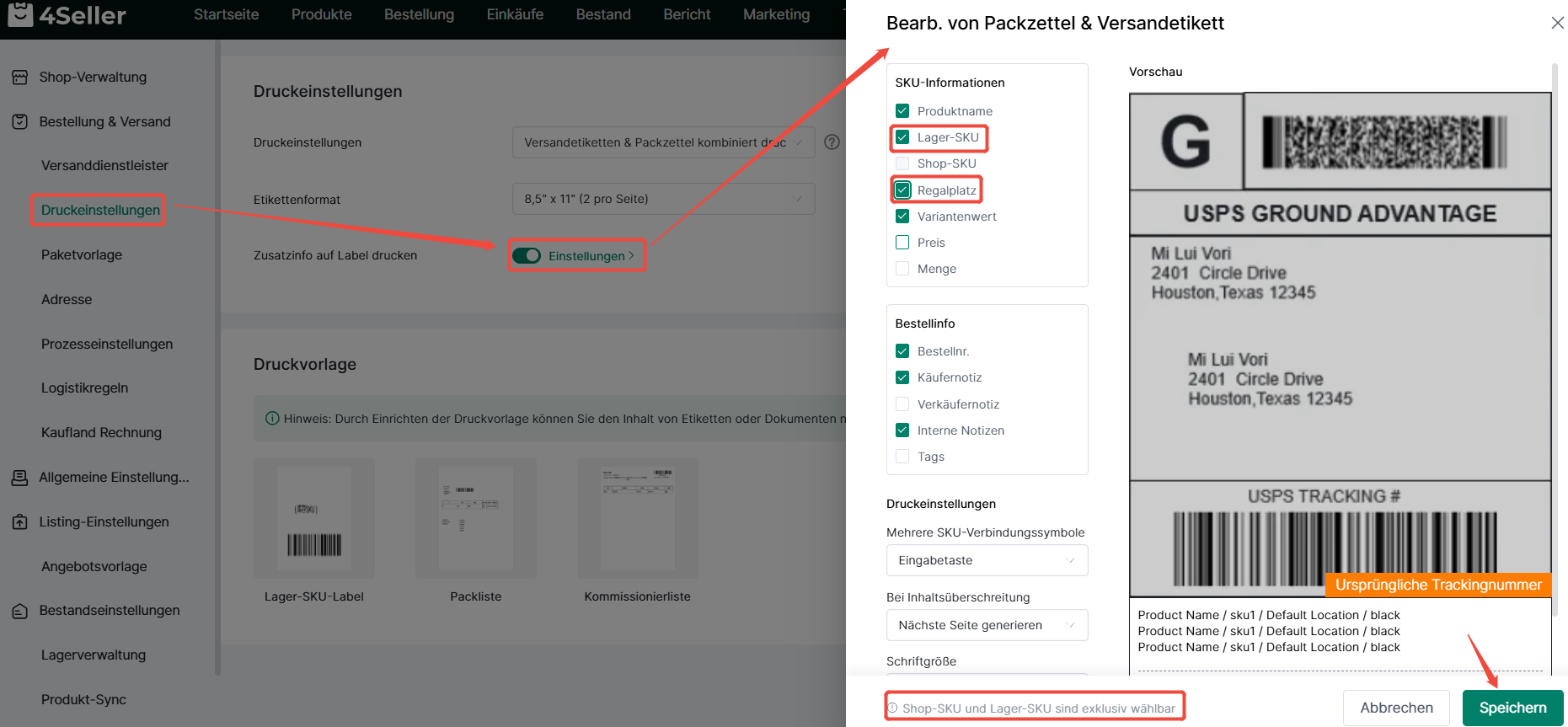Check the Shop-SKU checkbox
This screenshot has width=1568, height=727.
click(x=902, y=163)
